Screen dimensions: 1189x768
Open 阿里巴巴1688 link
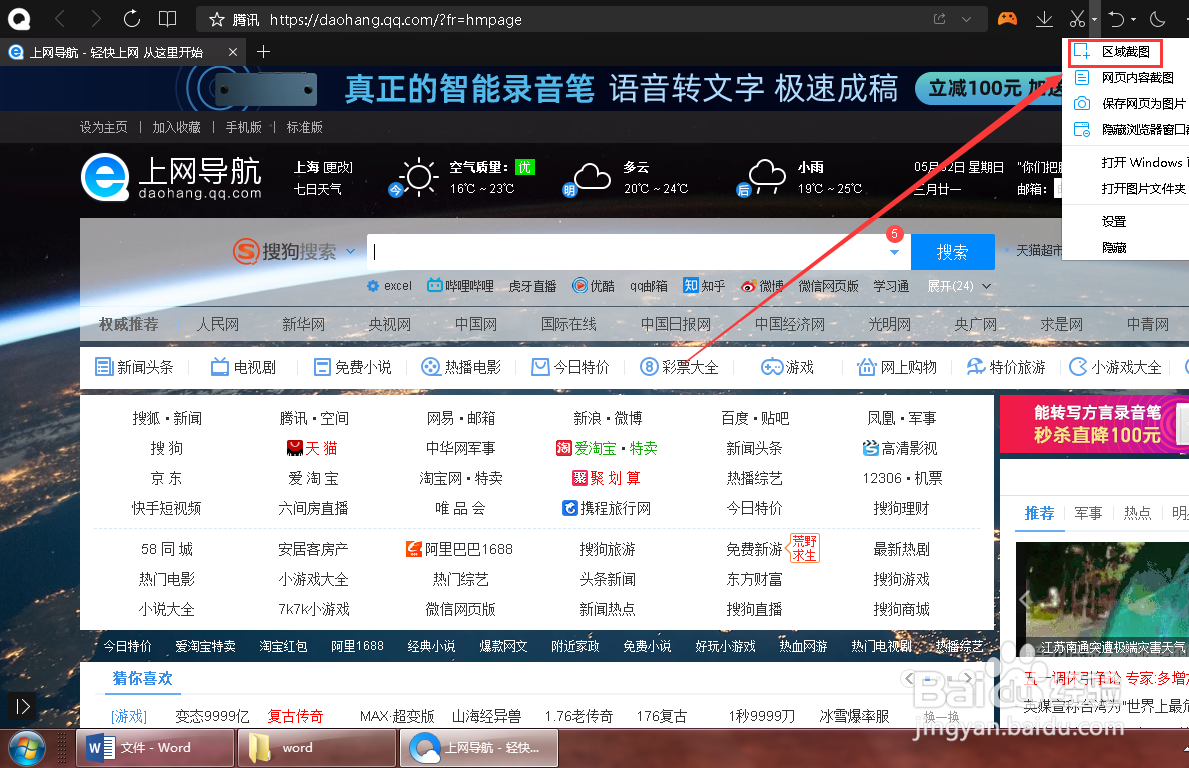460,549
